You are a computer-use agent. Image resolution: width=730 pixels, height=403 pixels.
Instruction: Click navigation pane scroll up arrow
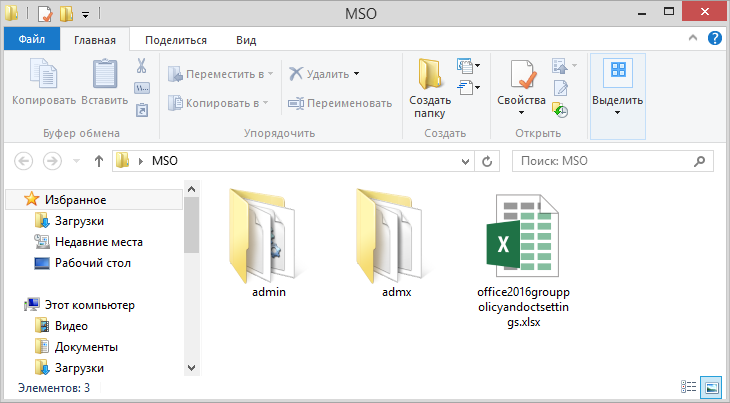tap(191, 189)
